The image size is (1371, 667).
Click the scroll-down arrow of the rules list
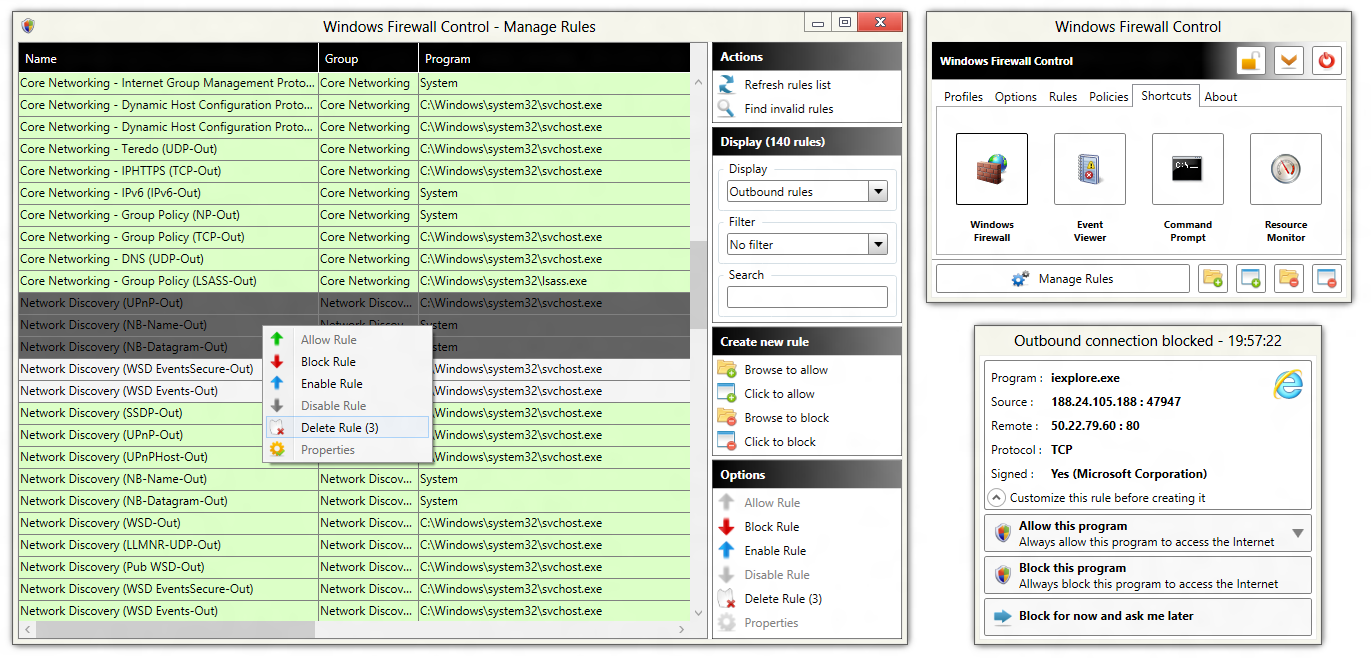698,613
